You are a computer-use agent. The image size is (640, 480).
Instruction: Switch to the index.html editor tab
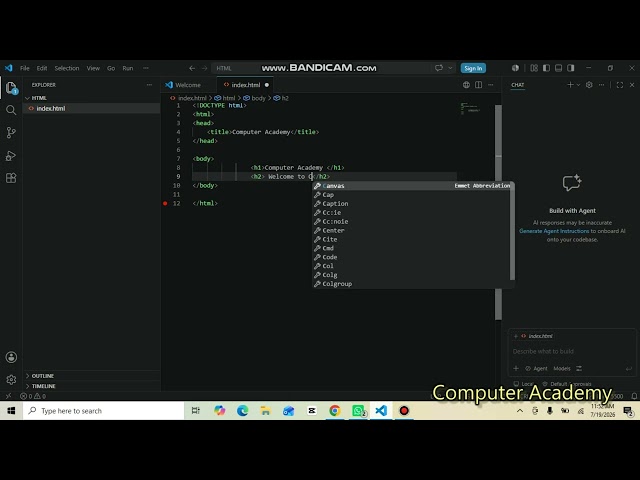tap(246, 85)
